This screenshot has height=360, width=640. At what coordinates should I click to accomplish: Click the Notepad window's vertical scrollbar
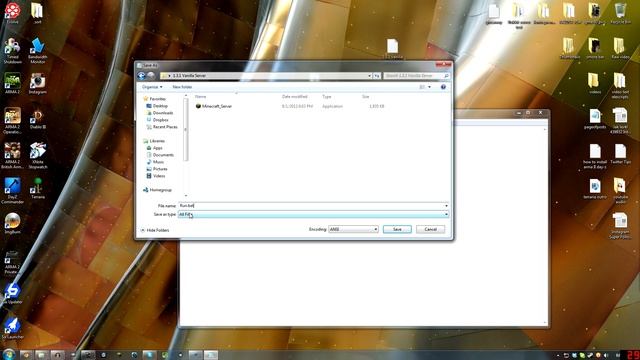click(545, 227)
